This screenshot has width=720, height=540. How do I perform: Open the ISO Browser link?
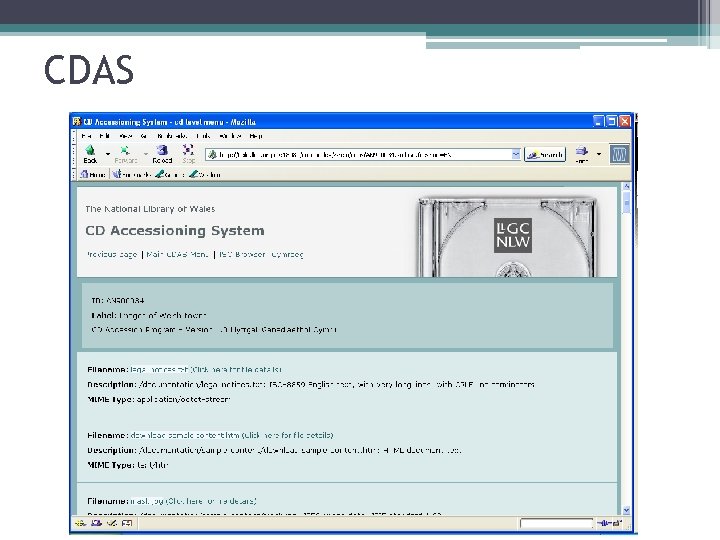click(242, 254)
